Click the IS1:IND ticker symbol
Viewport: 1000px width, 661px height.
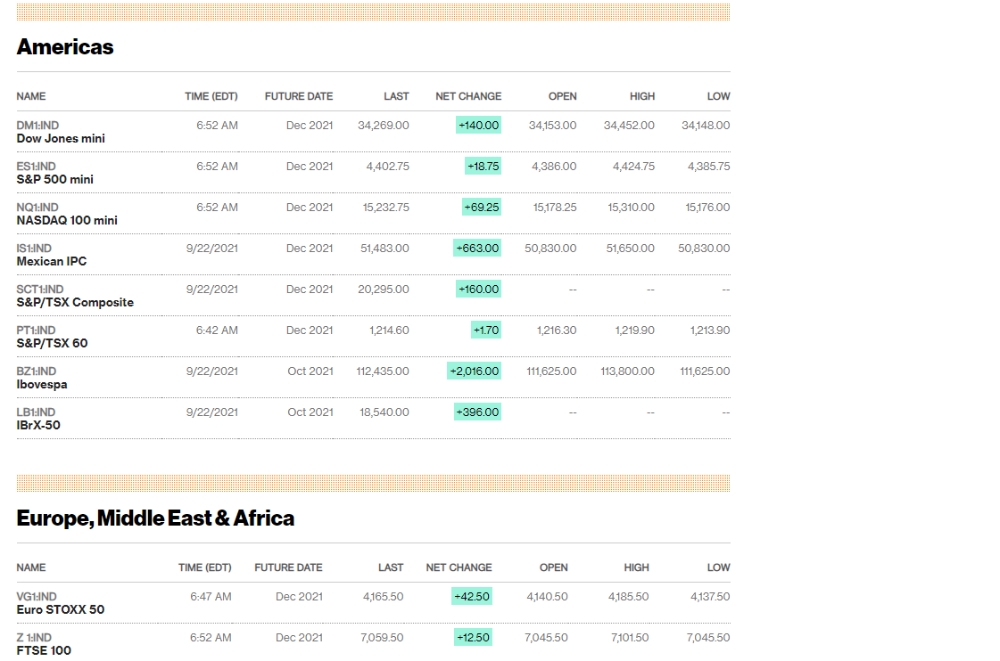(x=34, y=248)
